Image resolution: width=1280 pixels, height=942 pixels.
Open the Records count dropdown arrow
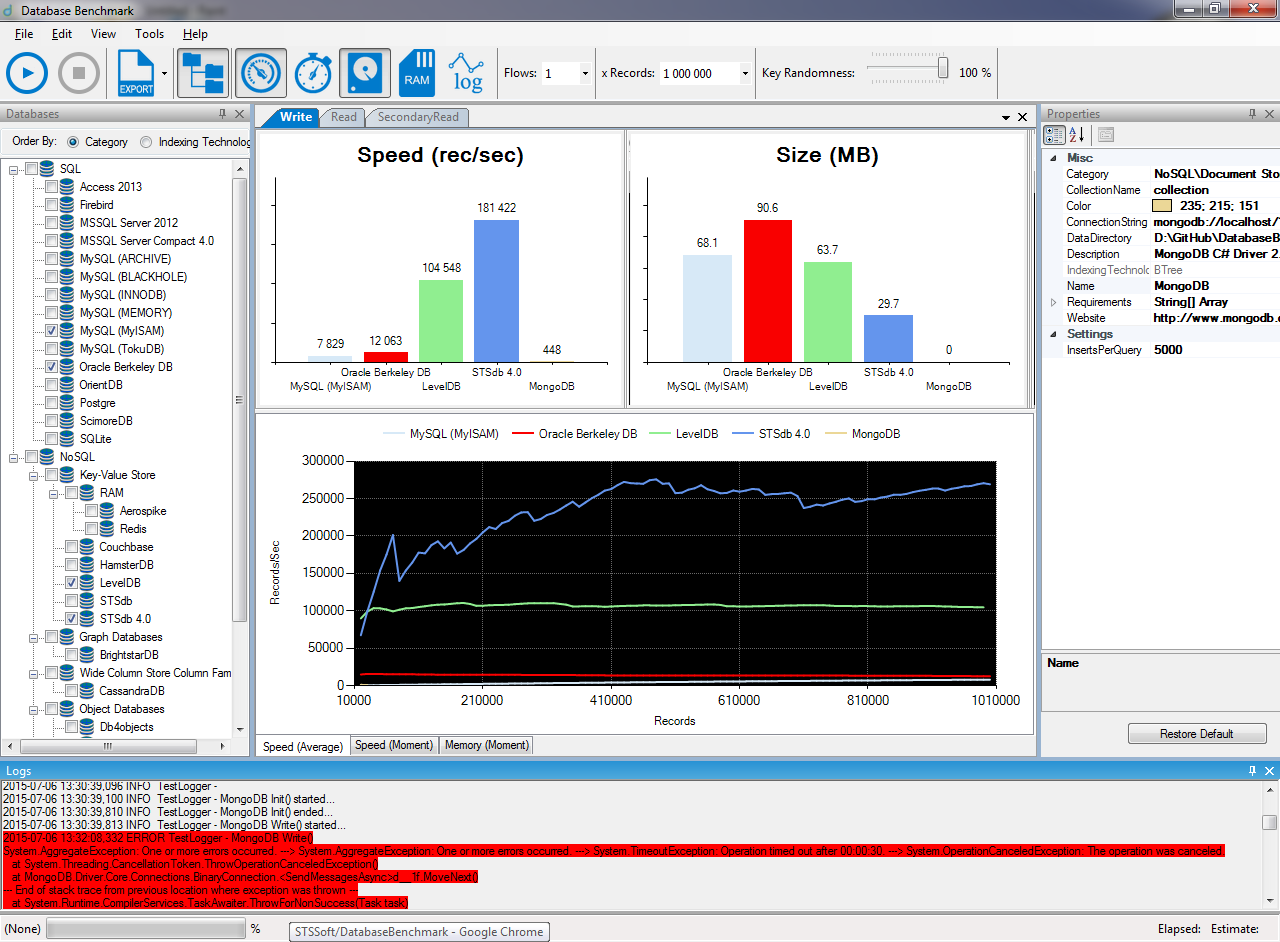745,73
